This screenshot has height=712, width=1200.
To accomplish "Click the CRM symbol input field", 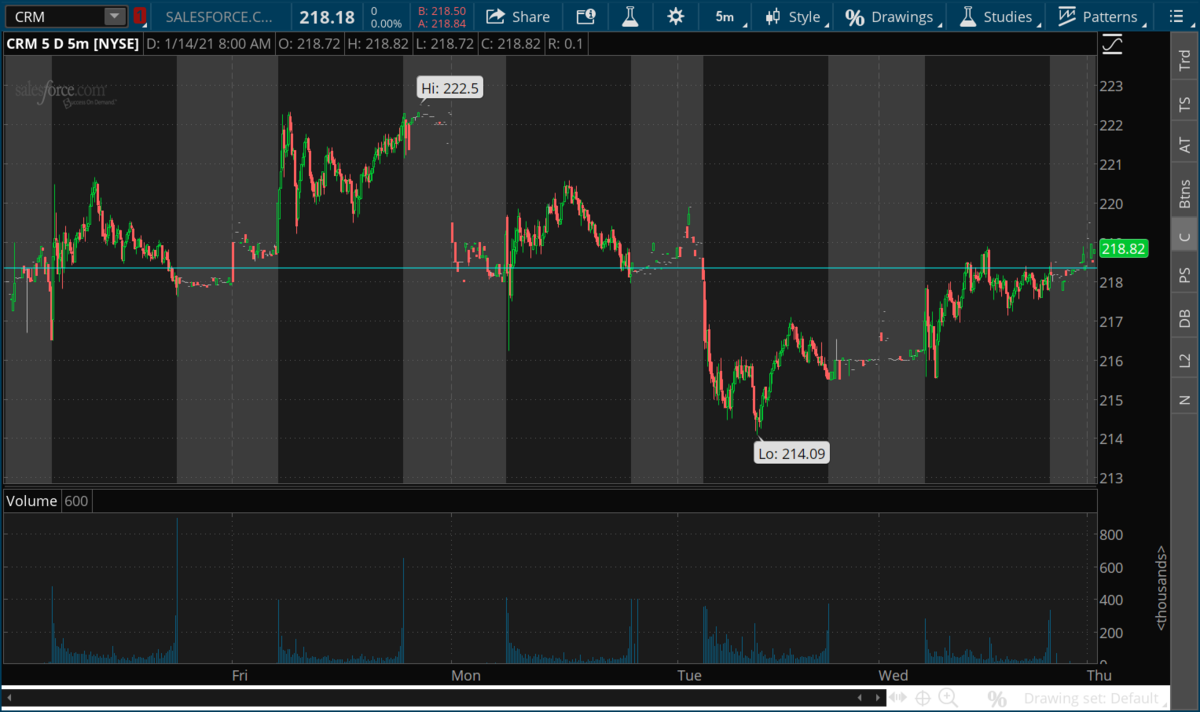I will (x=52, y=16).
